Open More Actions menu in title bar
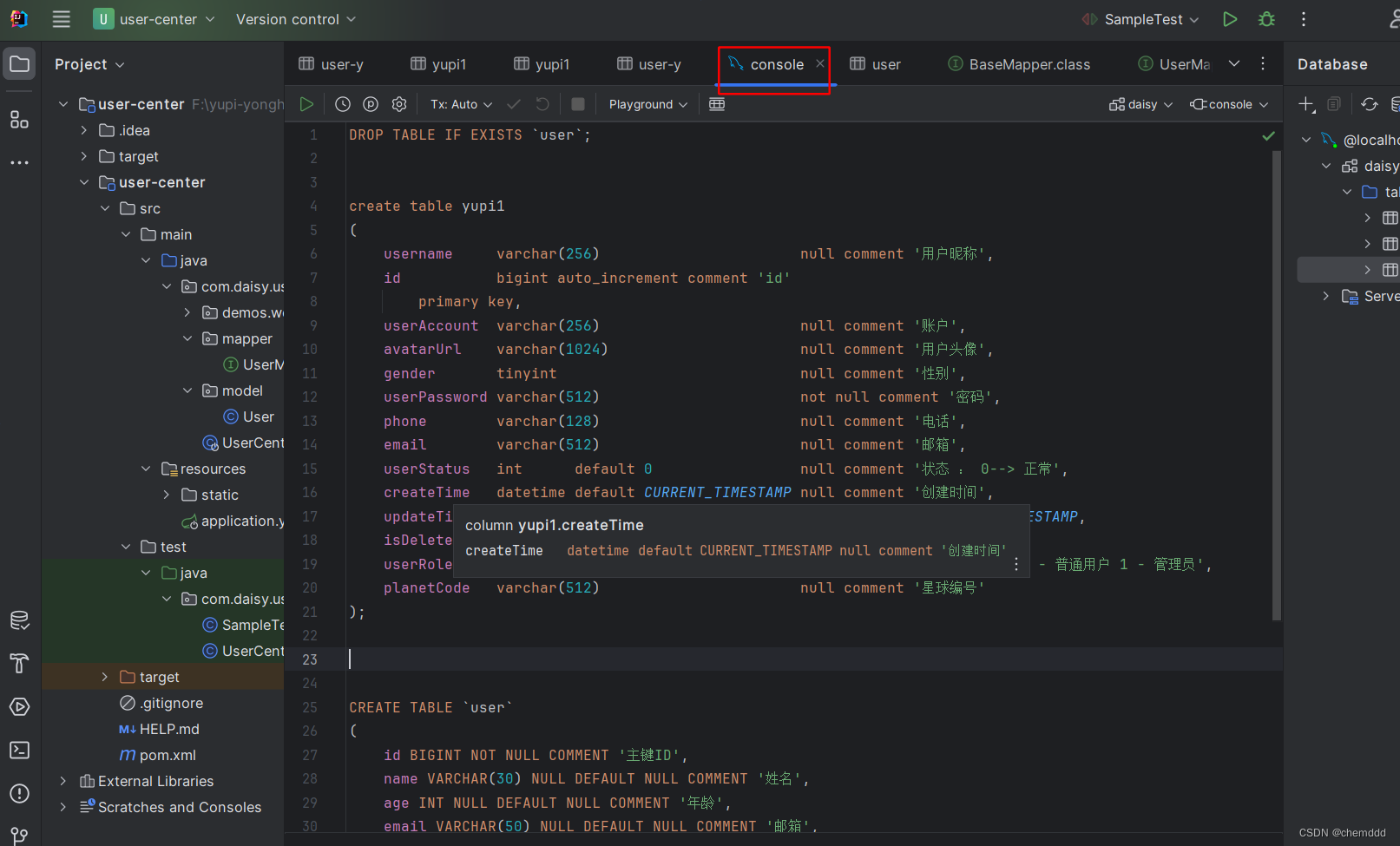 pyautogui.click(x=1304, y=19)
